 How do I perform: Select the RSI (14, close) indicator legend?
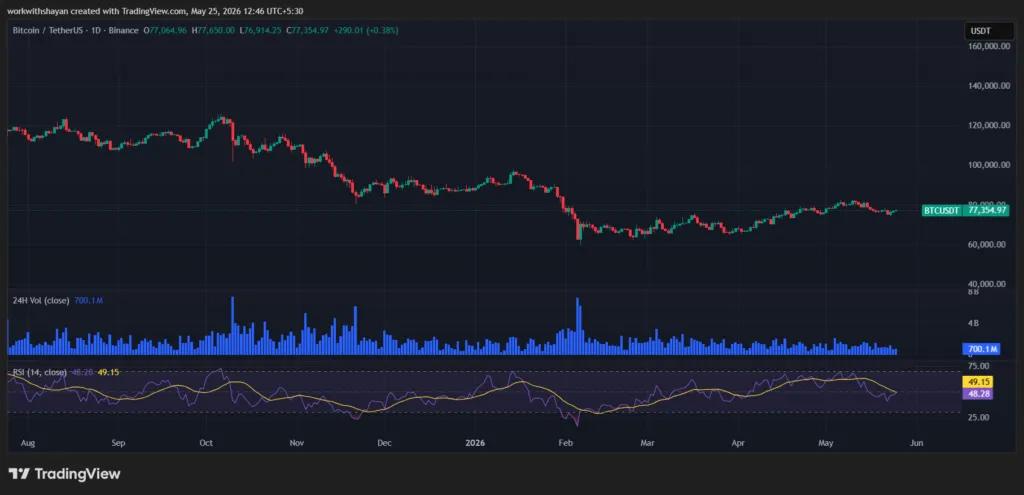click(x=40, y=372)
